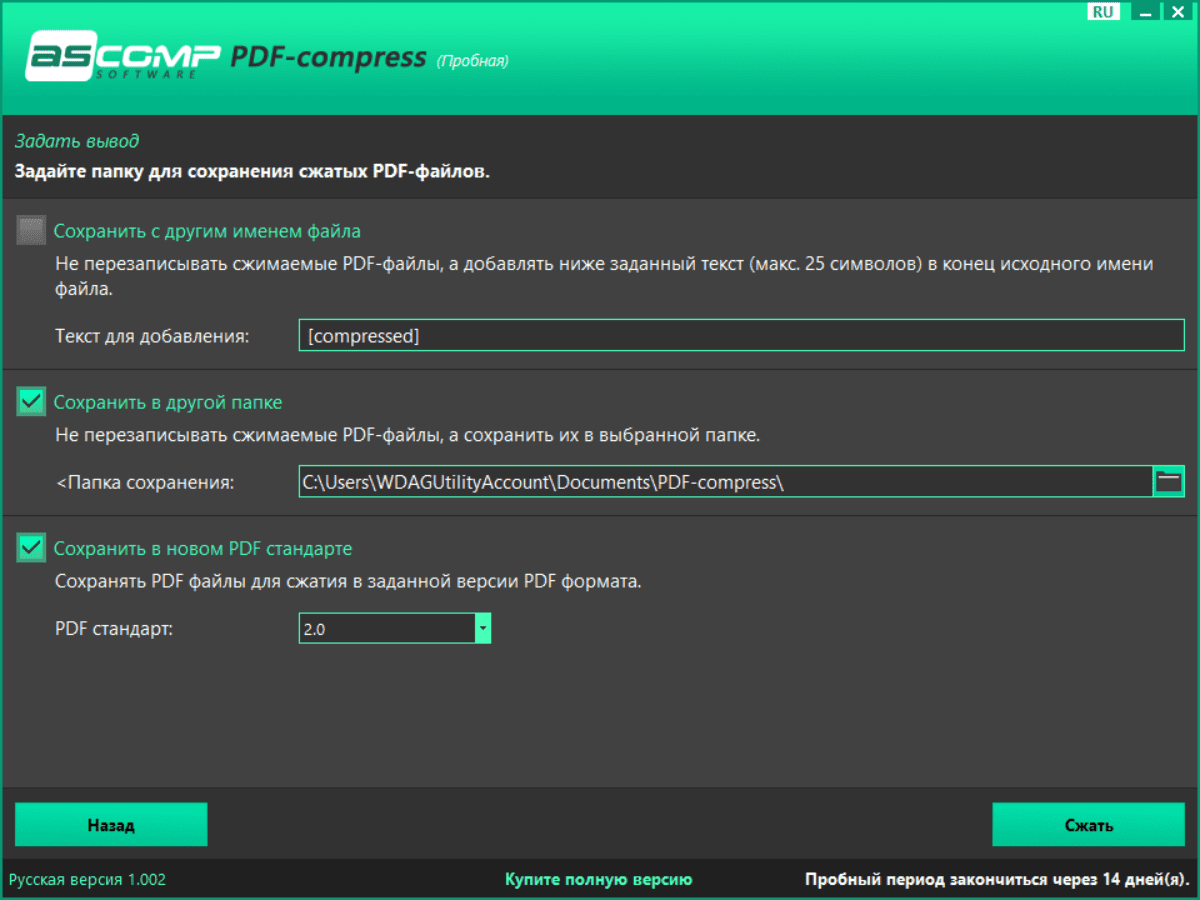Click the 'Текст для добавления:' field label
The image size is (1200, 900).
pos(152,337)
